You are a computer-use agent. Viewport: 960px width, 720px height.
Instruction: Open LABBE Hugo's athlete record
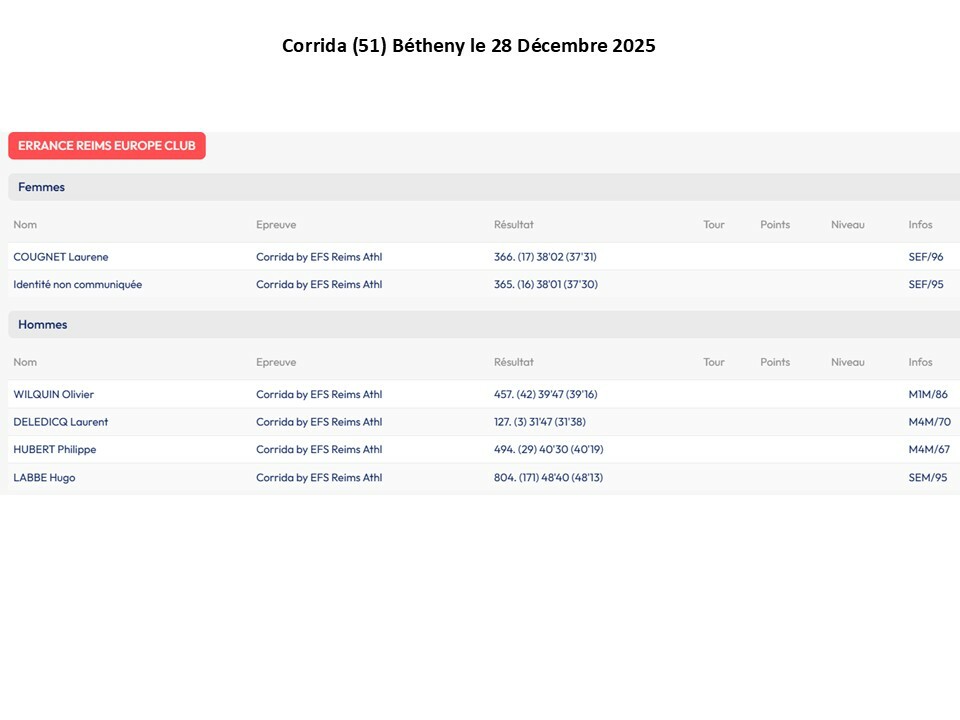pyautogui.click(x=44, y=477)
